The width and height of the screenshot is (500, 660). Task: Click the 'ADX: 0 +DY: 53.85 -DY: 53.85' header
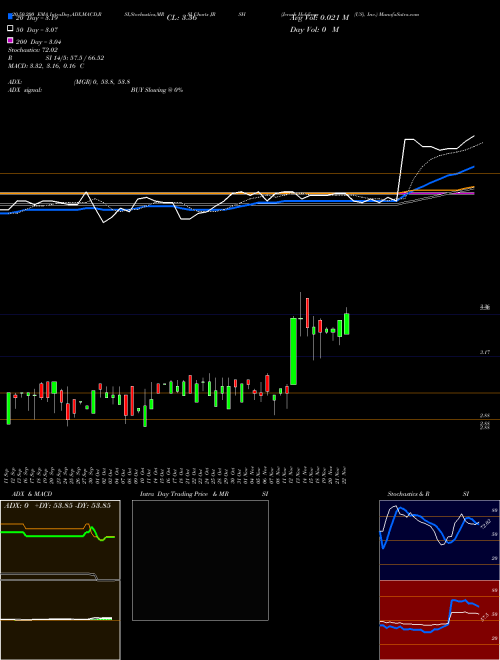57,505
